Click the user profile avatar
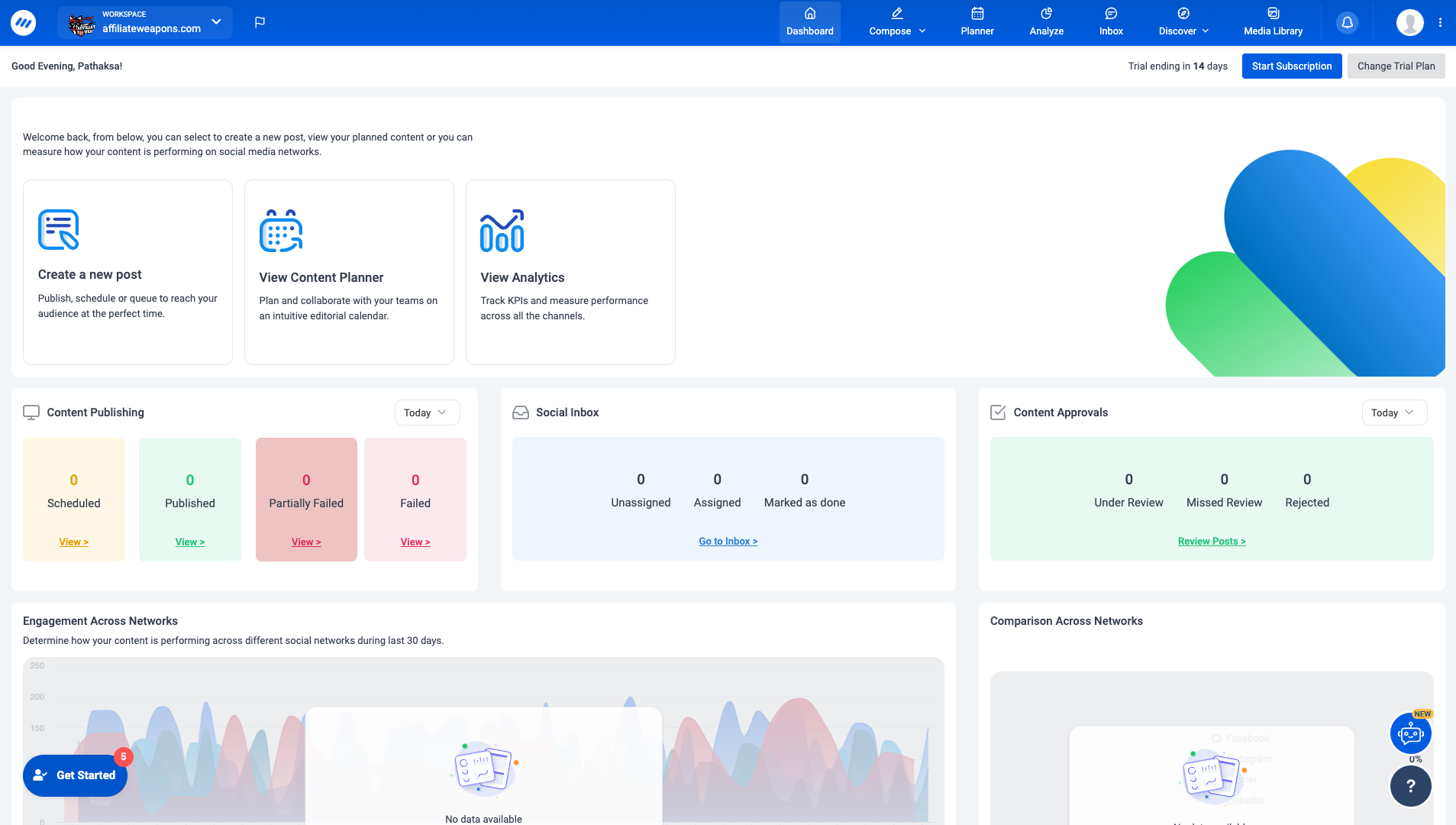 1409,23
